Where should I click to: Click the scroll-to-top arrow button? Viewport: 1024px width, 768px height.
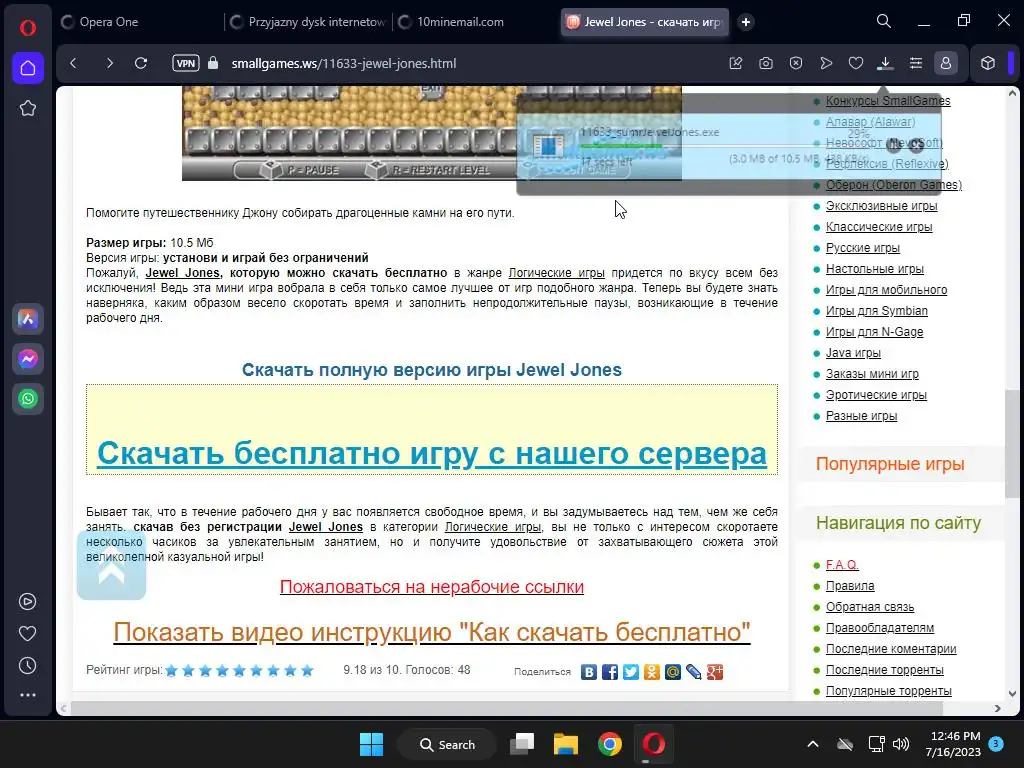tap(111, 566)
